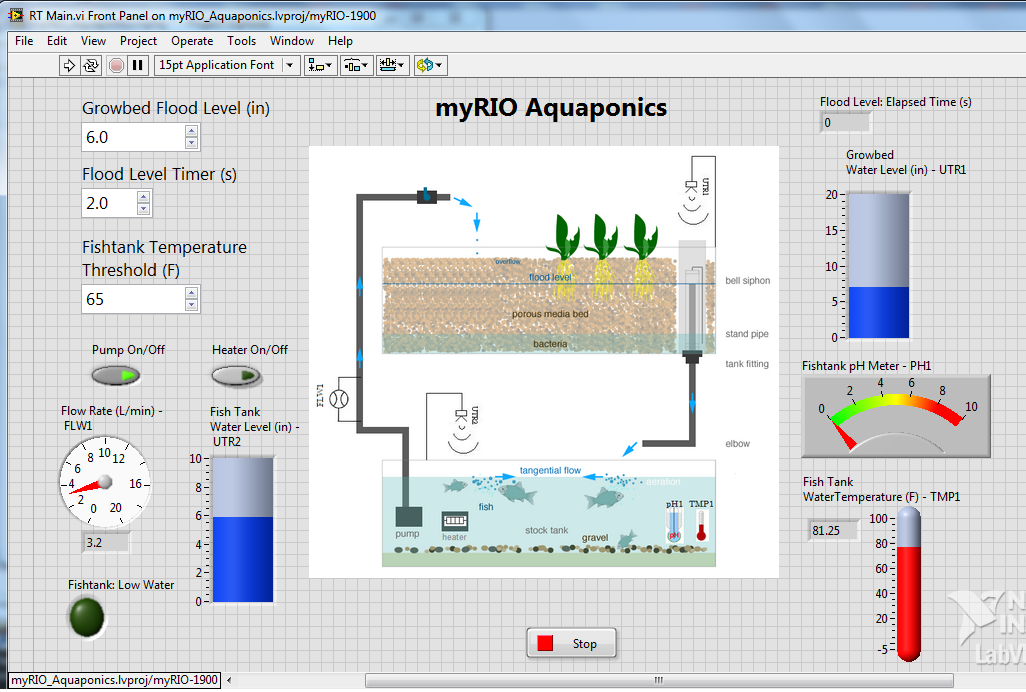
Task: Click the Run Continuously button
Action: pos(91,65)
